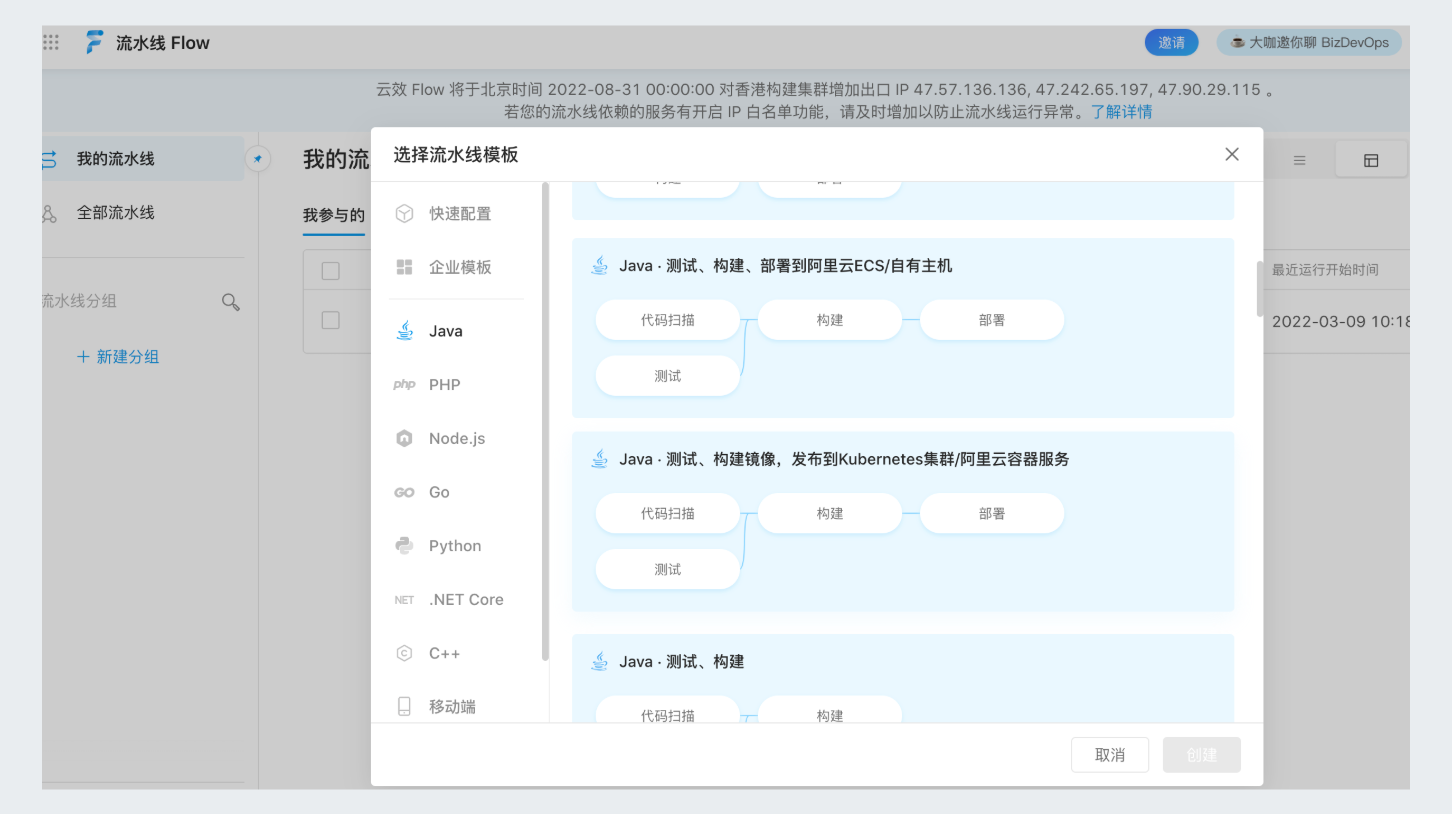
Task: Click the 移动端 phone icon
Action: point(404,707)
